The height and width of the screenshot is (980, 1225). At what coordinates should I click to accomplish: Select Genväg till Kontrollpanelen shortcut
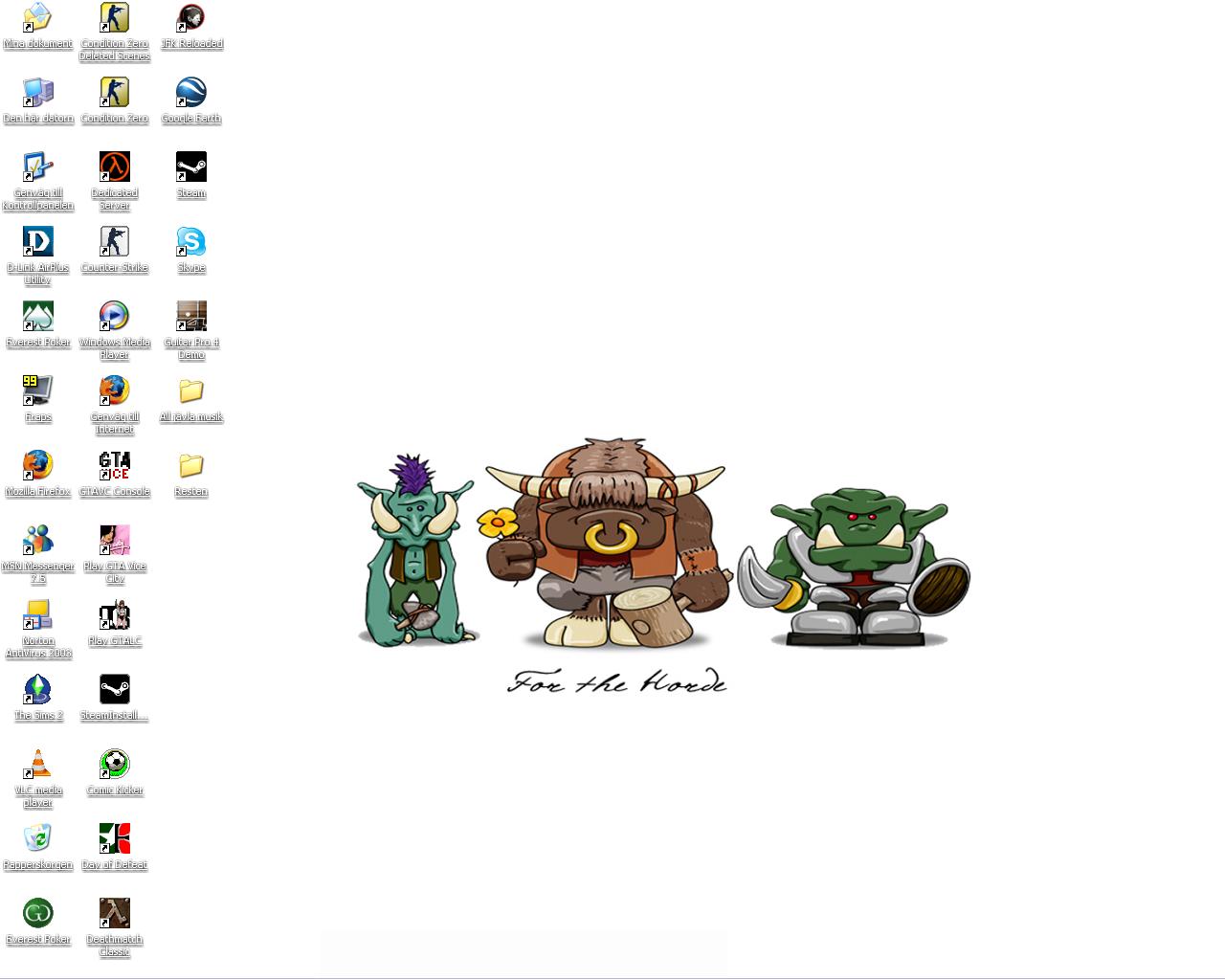pos(38,167)
